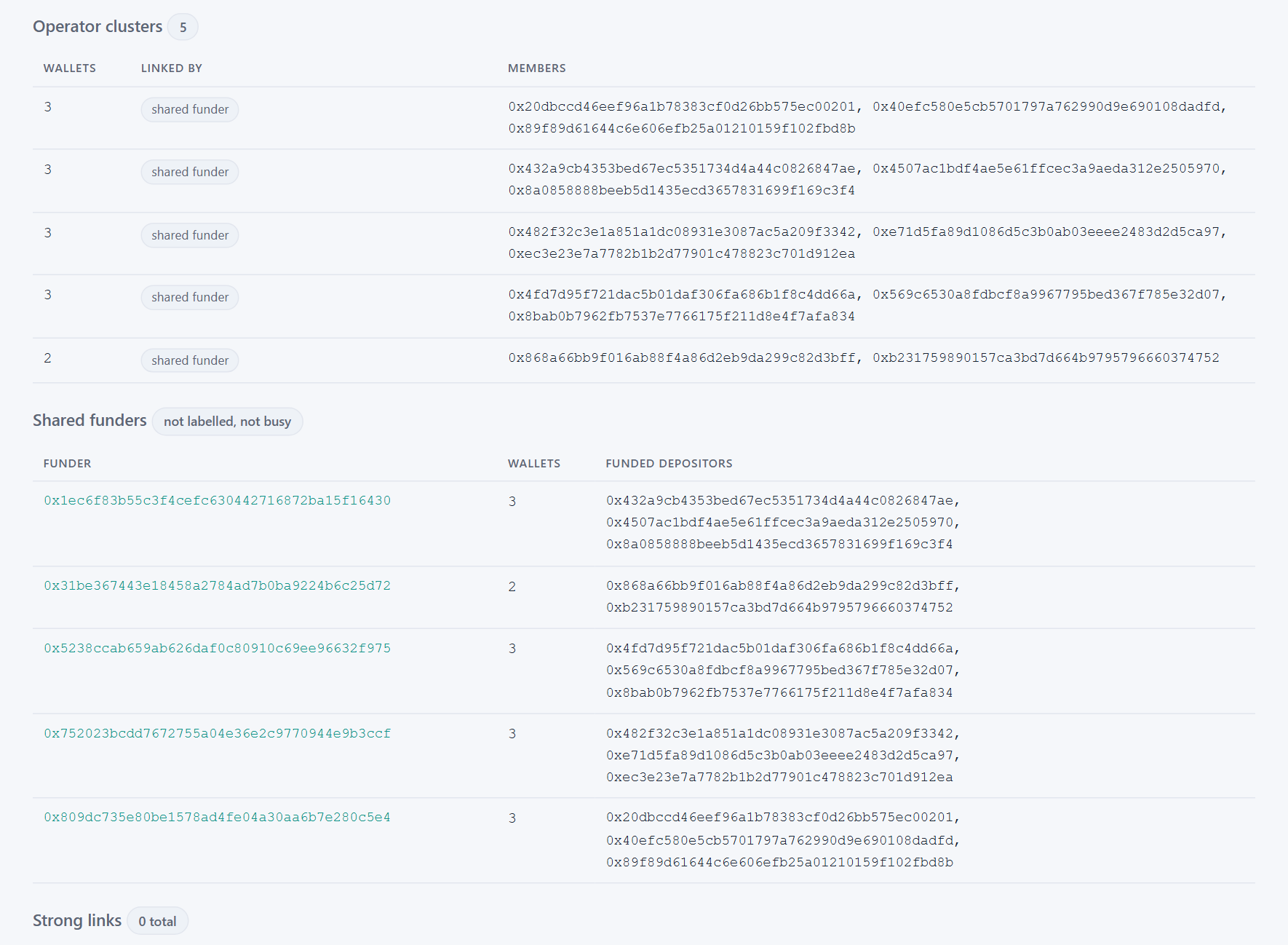The height and width of the screenshot is (945, 1288).
Task: Click 'shared funder' tag in the 0x868a66bb cluster row
Action: click(x=190, y=360)
